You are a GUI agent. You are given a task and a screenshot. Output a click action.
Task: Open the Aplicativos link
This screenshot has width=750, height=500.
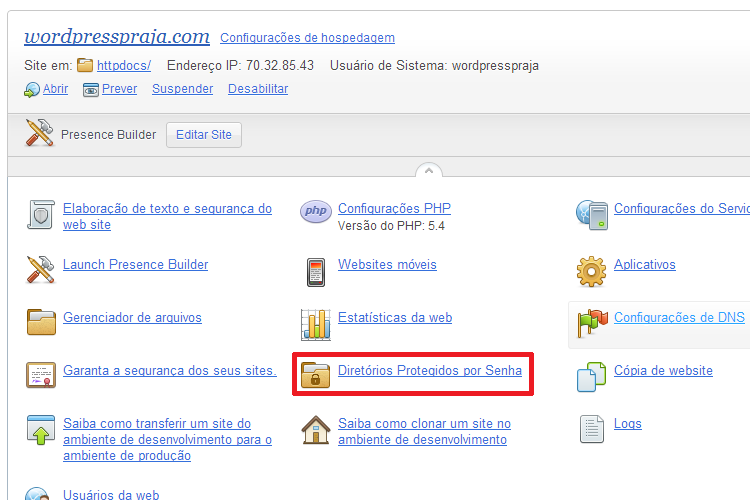tap(645, 265)
